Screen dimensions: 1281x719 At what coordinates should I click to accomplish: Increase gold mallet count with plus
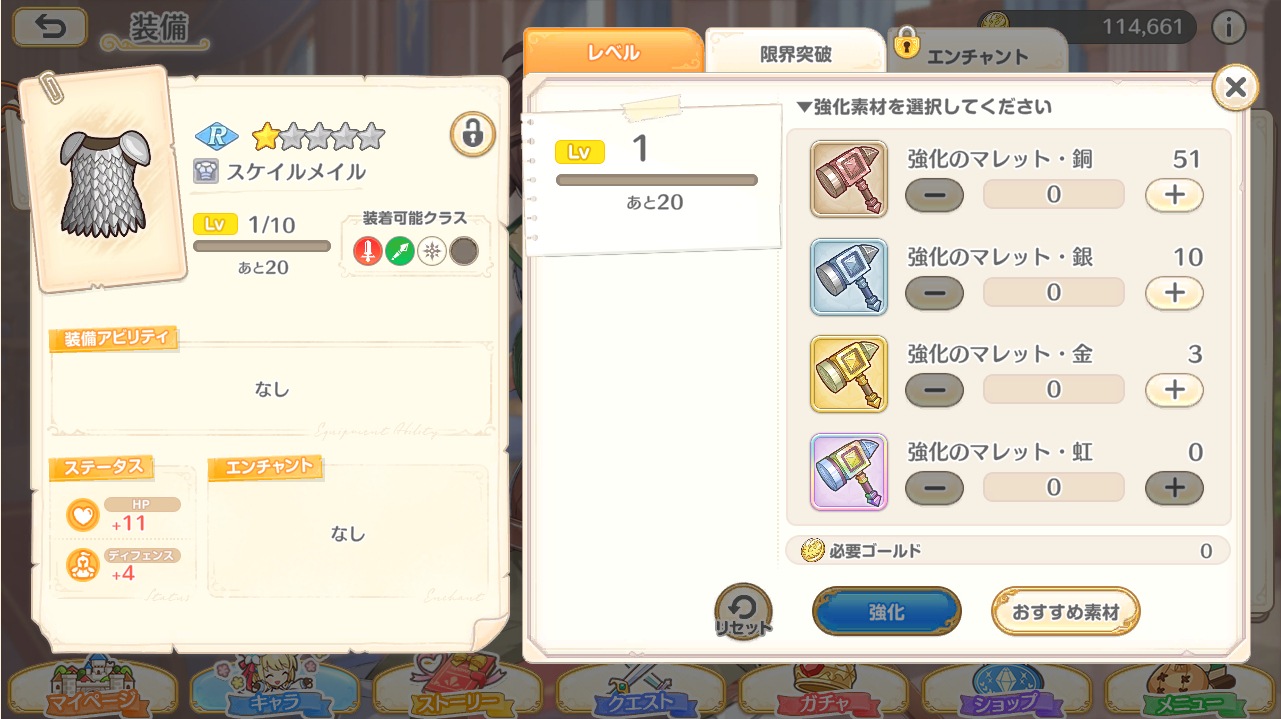click(1174, 390)
